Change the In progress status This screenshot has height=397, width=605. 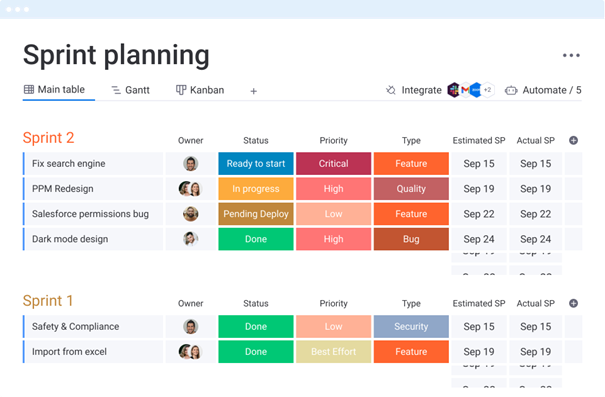[x=256, y=189]
